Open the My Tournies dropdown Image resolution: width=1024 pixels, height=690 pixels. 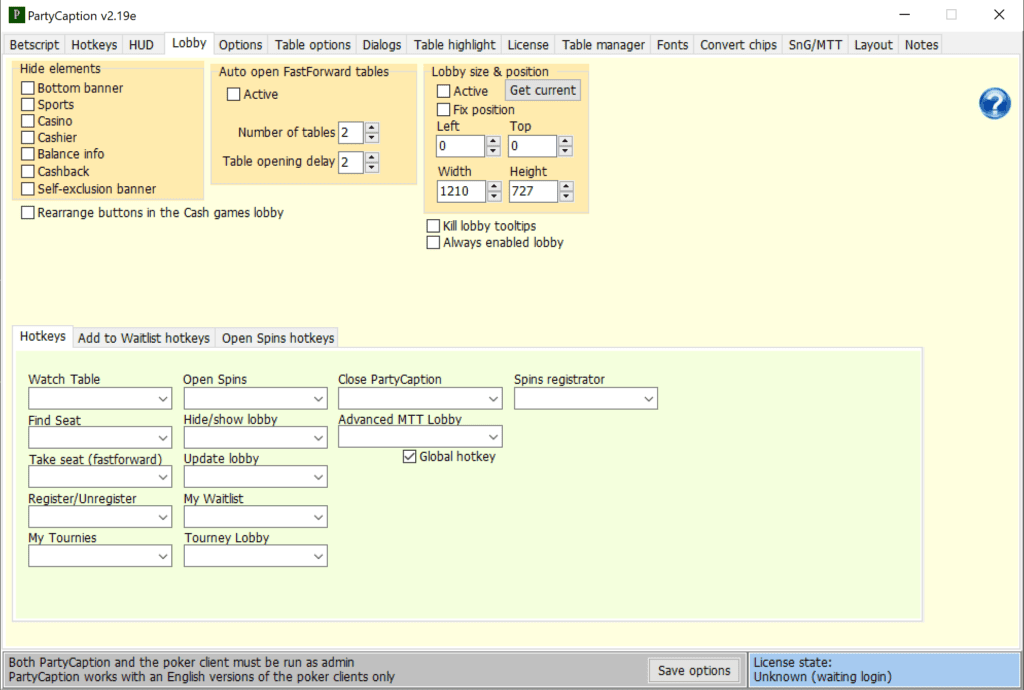click(x=100, y=556)
